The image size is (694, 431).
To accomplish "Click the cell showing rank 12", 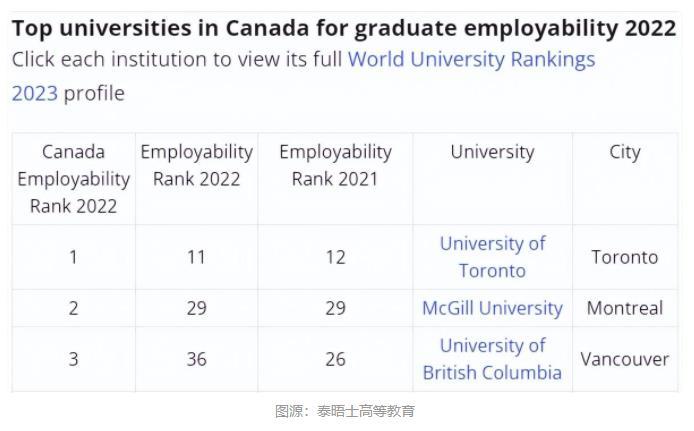I will (x=335, y=257).
